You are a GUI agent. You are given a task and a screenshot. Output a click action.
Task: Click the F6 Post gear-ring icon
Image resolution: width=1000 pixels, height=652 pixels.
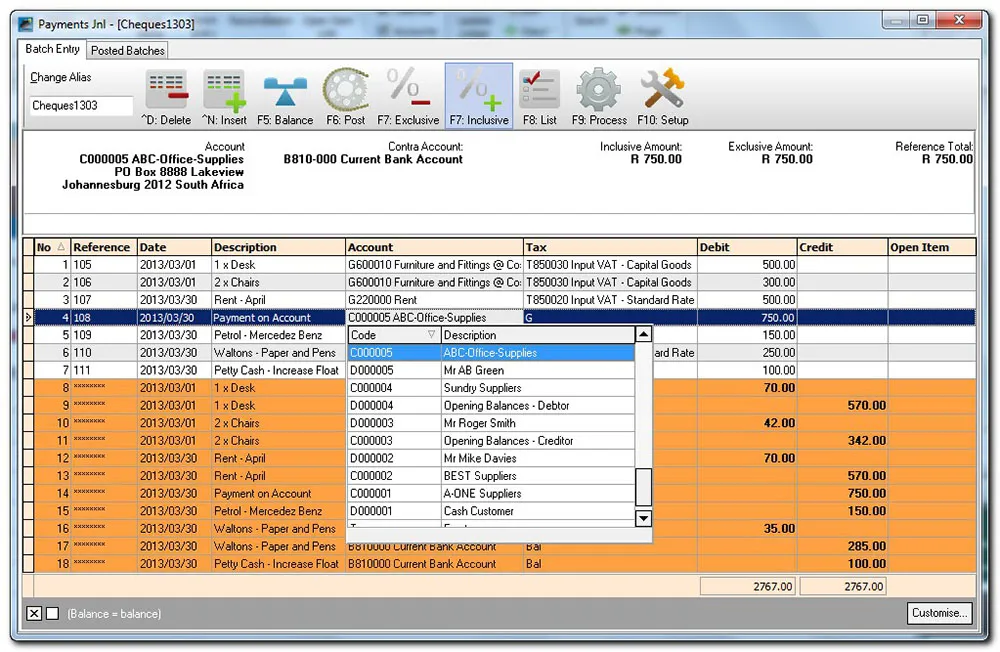click(345, 91)
